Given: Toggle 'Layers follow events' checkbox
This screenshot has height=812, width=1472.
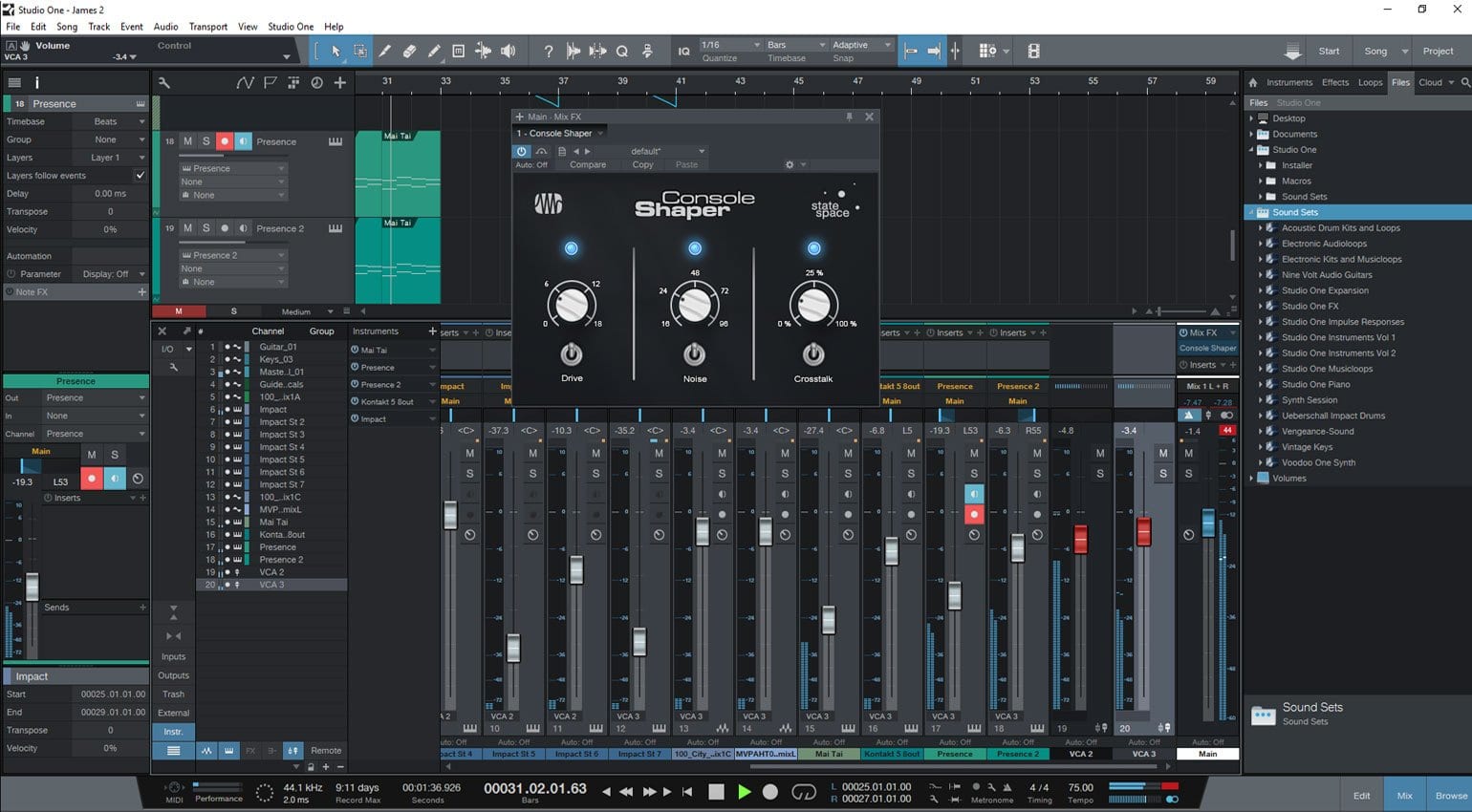Looking at the screenshot, I should tap(141, 175).
